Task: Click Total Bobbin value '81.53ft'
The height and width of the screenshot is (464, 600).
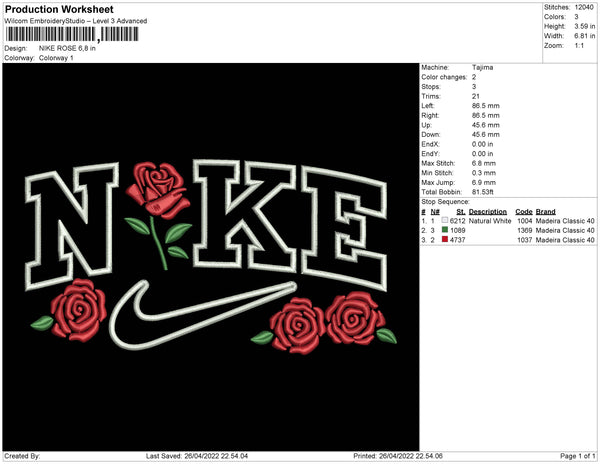Action: click(x=483, y=192)
